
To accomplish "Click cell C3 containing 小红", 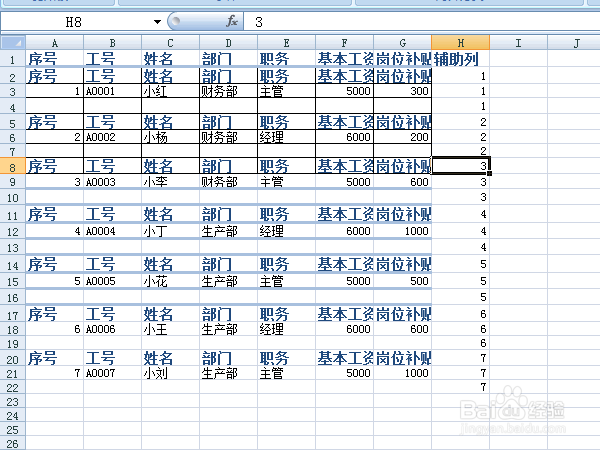I will pyautogui.click(x=170, y=91).
